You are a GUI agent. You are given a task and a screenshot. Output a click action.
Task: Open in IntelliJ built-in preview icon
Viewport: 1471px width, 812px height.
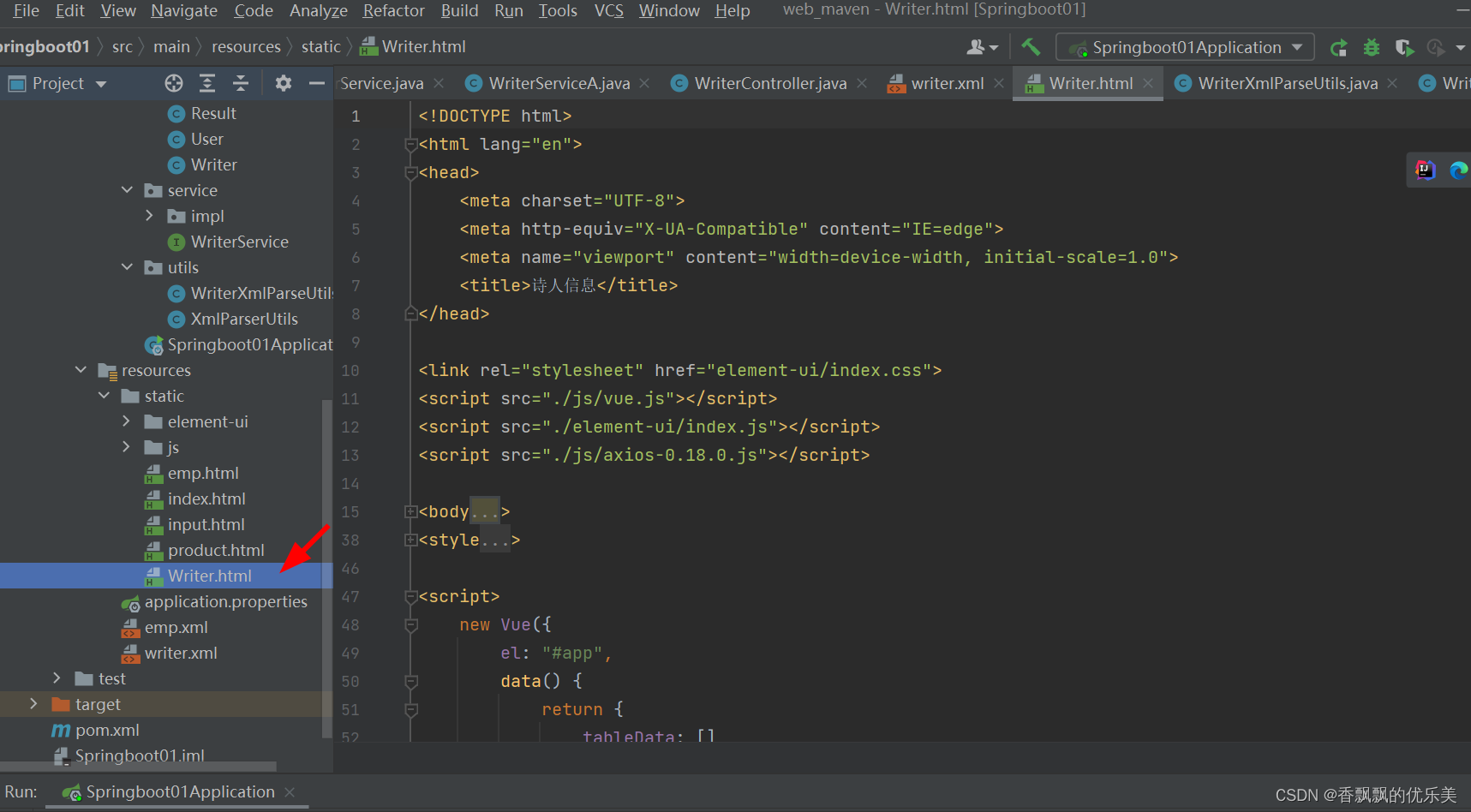pyautogui.click(x=1426, y=170)
